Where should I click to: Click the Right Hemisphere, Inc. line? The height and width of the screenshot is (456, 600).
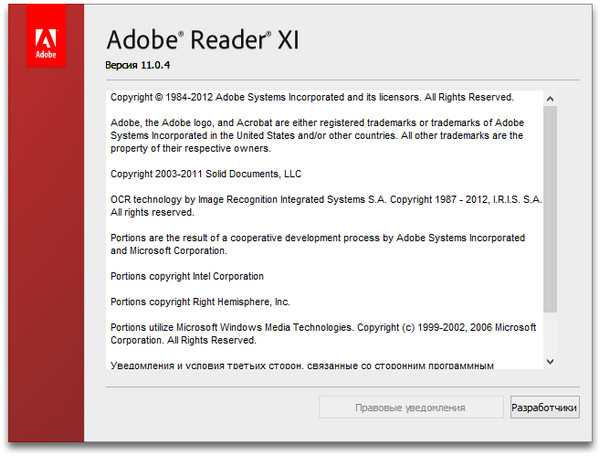198,302
